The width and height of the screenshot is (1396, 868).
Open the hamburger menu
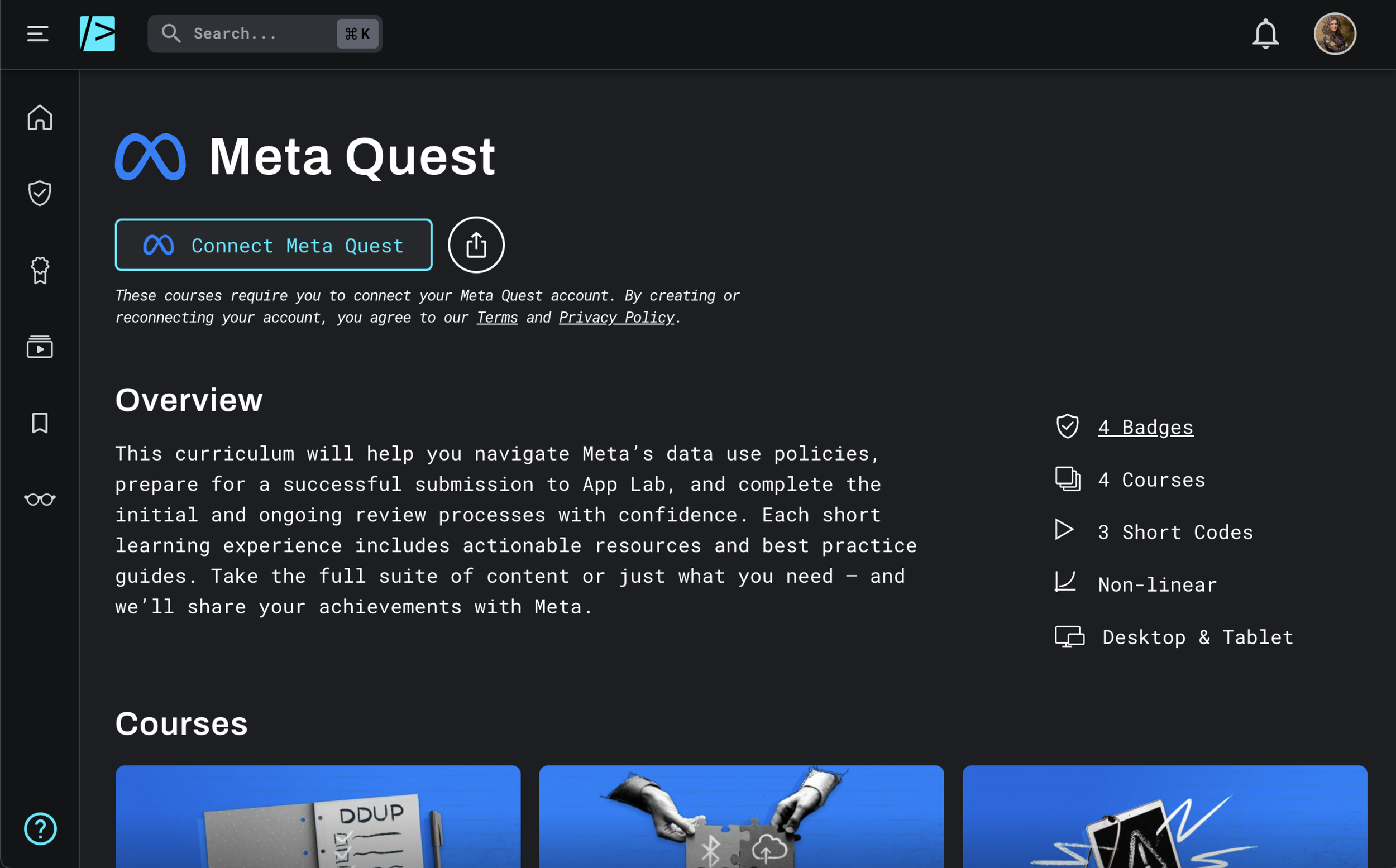coord(38,34)
